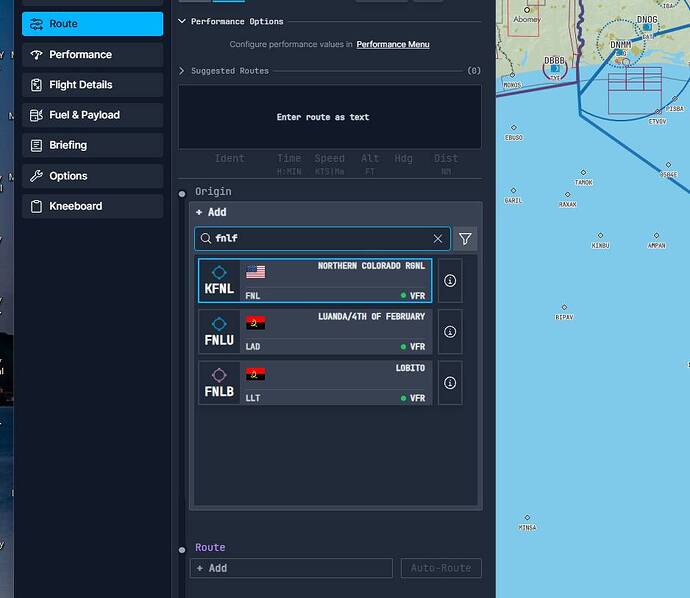Click the RAXAK waypoint on map

pos(568,194)
